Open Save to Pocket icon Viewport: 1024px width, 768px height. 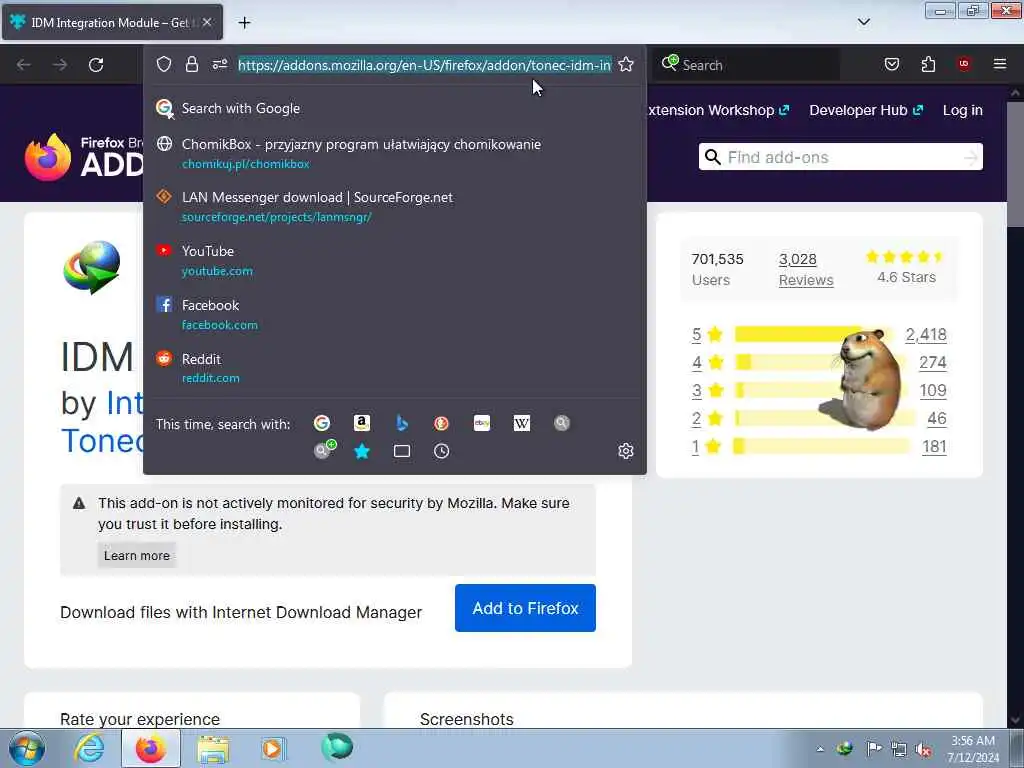tap(891, 64)
